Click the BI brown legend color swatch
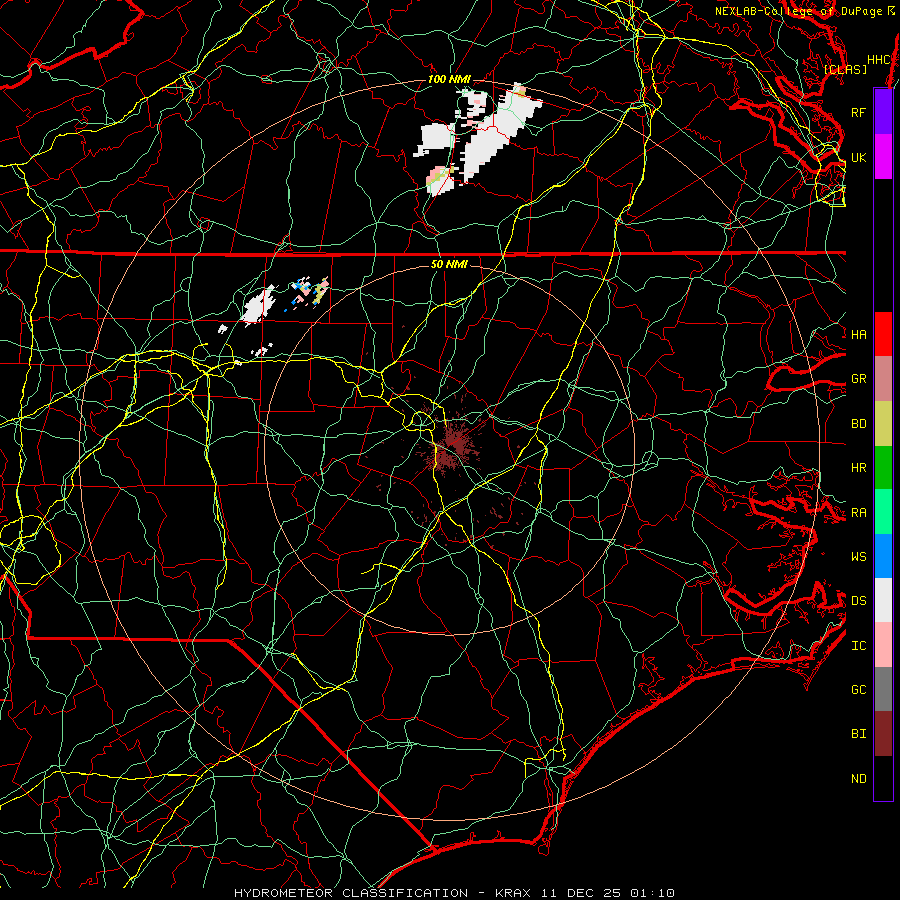Screen dimensions: 900x900 [x=883, y=734]
